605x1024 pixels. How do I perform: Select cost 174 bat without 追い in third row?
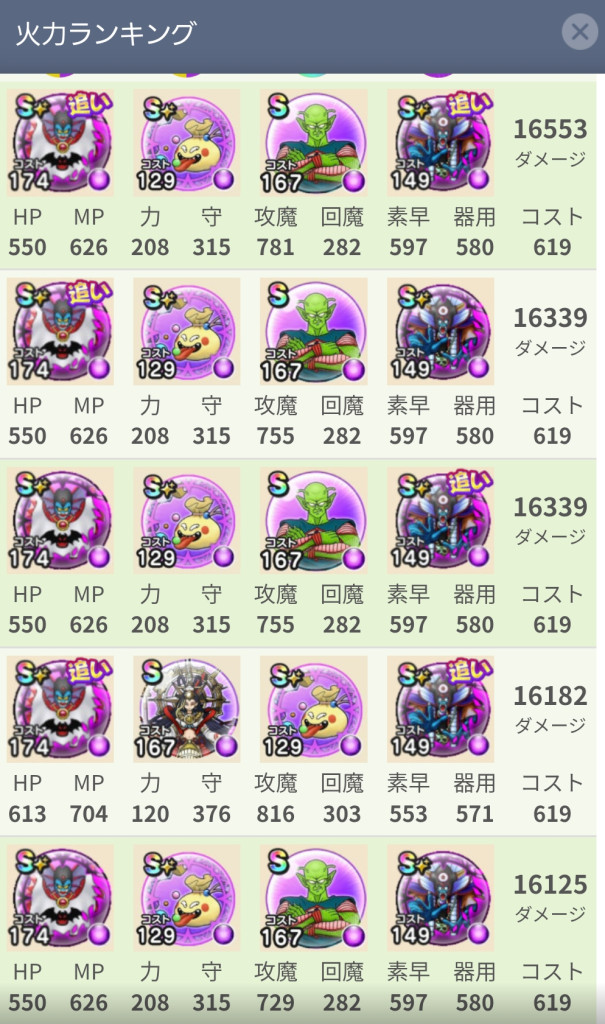click(60, 520)
